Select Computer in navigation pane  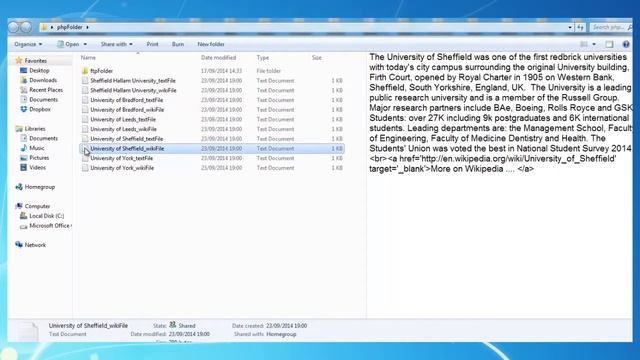click(x=37, y=206)
